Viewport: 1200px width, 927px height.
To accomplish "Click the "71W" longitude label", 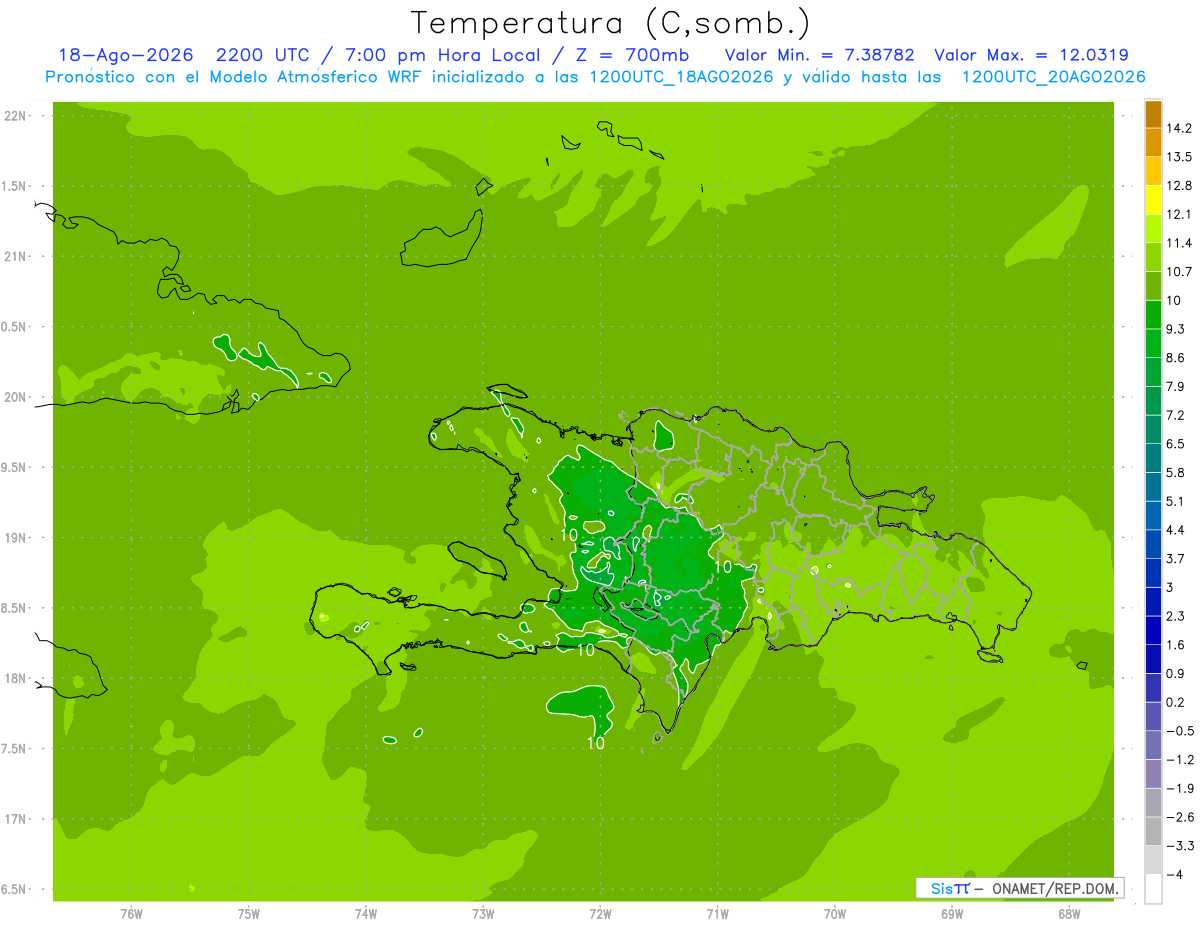I will (717, 914).
